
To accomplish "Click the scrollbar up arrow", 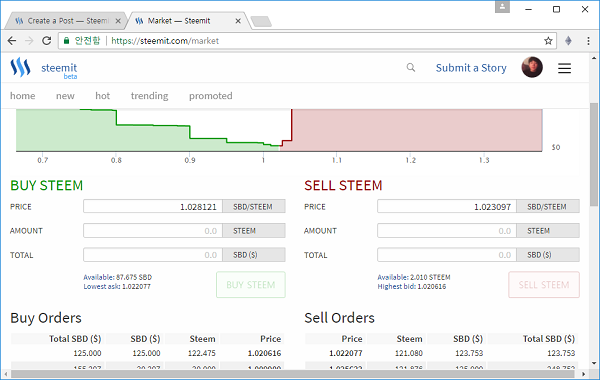I will pyautogui.click(x=594, y=58).
